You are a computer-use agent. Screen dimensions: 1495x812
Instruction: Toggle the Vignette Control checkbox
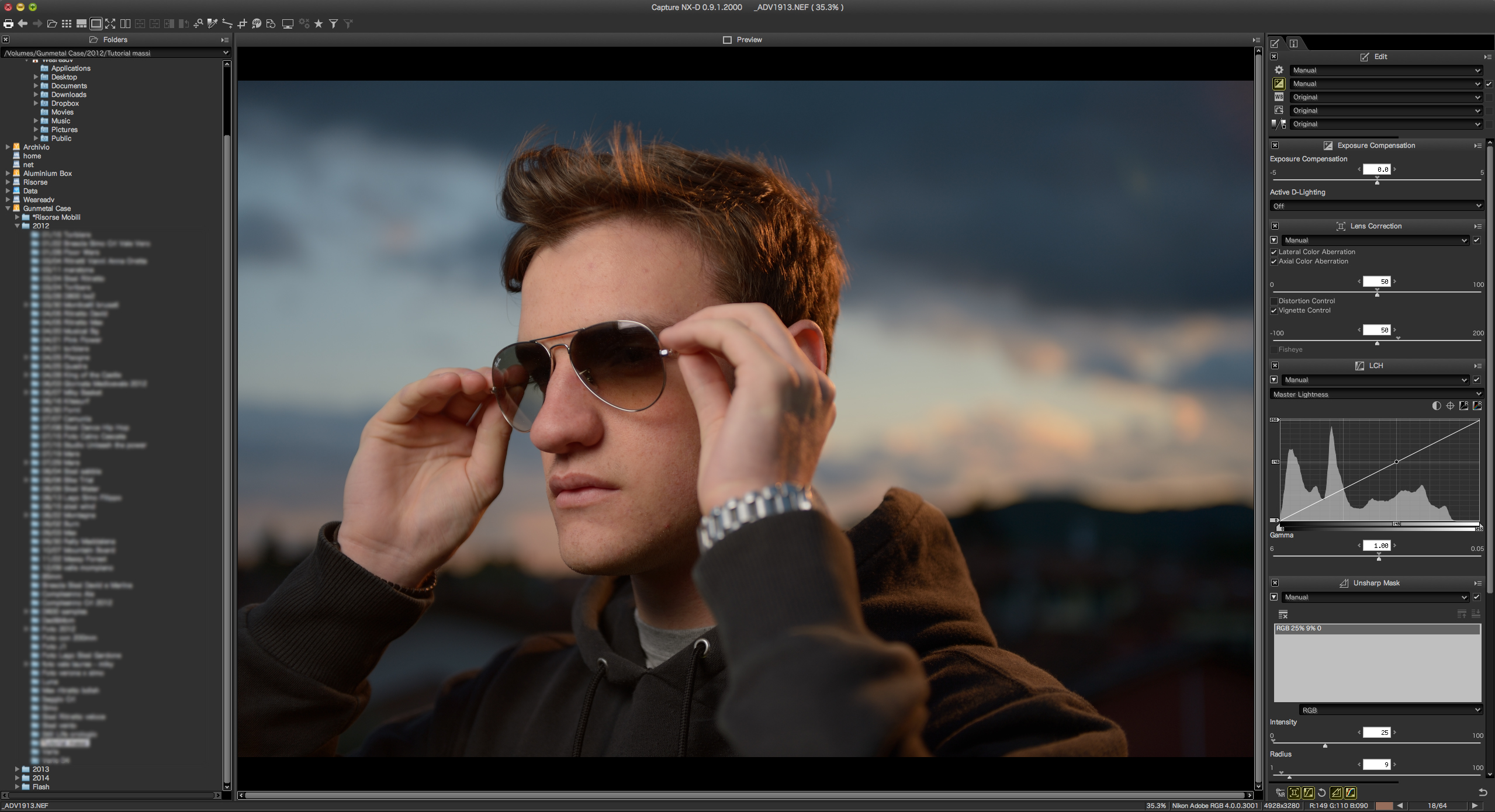tap(1274, 311)
